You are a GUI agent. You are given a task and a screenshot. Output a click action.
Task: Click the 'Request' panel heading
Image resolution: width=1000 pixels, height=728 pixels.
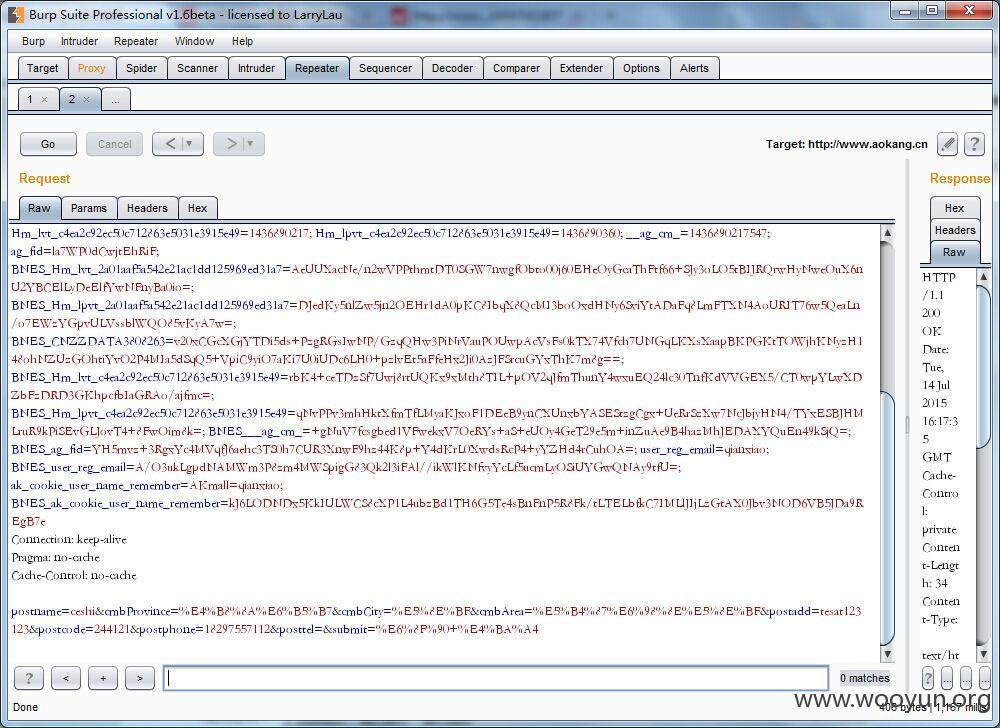(x=44, y=178)
